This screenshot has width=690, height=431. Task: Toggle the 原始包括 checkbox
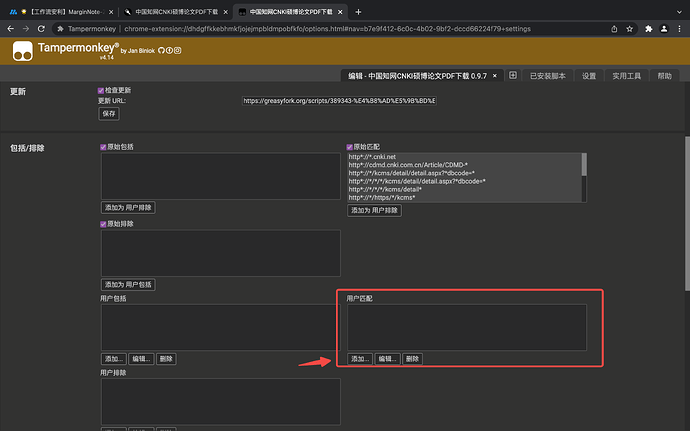click(x=103, y=147)
